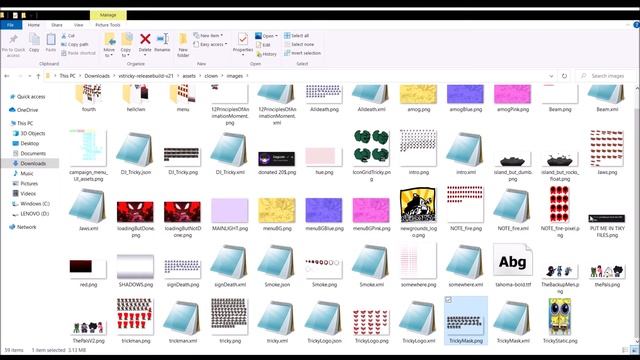The width and height of the screenshot is (640, 360).
Task: Uncheck the TrickyMask.png selection checkbox
Action: click(448, 300)
